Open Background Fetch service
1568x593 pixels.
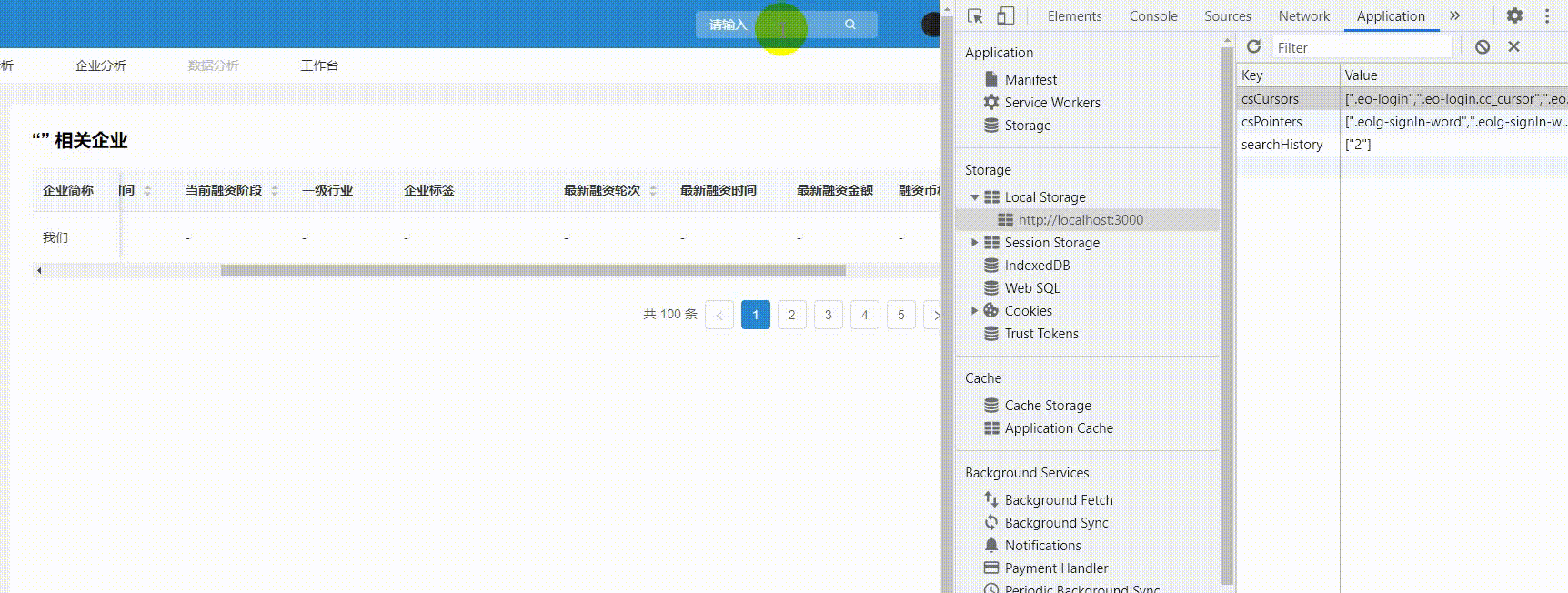[x=1059, y=500]
